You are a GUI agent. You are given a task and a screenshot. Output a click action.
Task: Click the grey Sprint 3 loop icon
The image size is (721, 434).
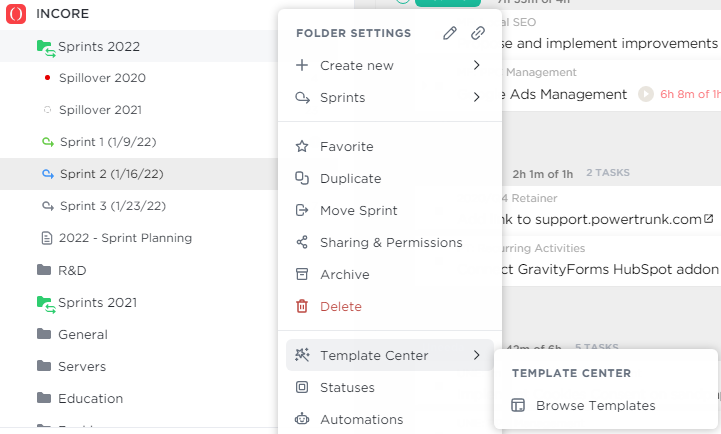(x=48, y=206)
